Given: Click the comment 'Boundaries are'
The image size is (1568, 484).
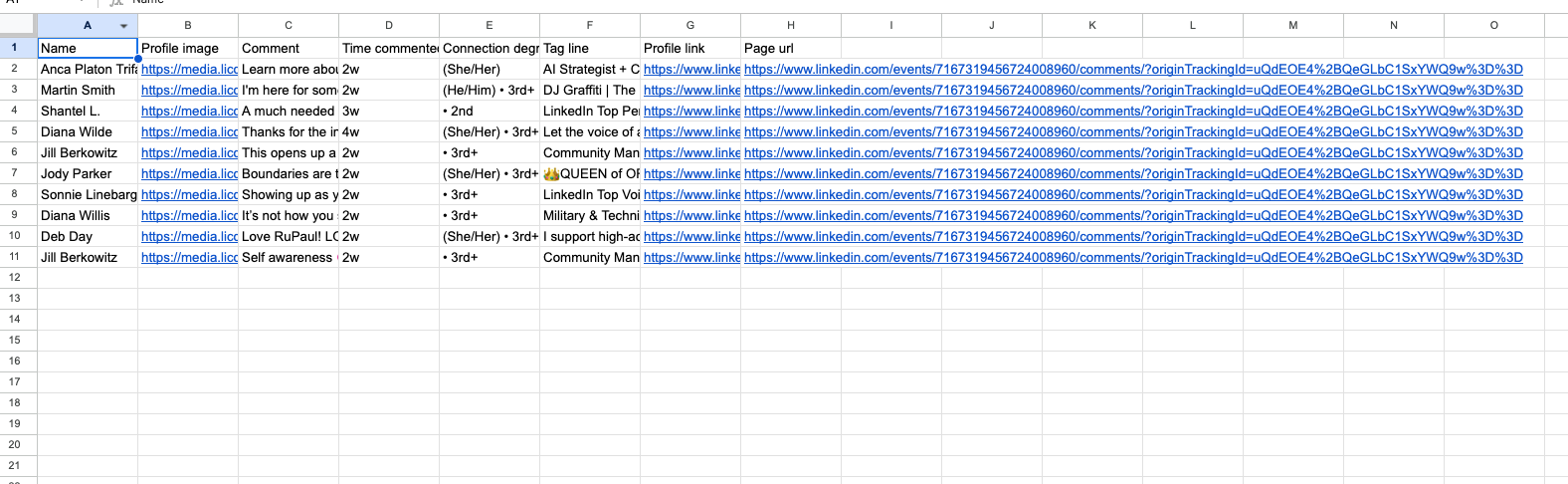Looking at the screenshot, I should [289, 173].
